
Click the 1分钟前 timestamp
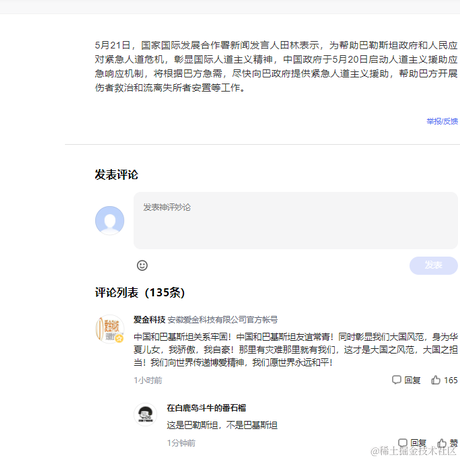(181, 443)
